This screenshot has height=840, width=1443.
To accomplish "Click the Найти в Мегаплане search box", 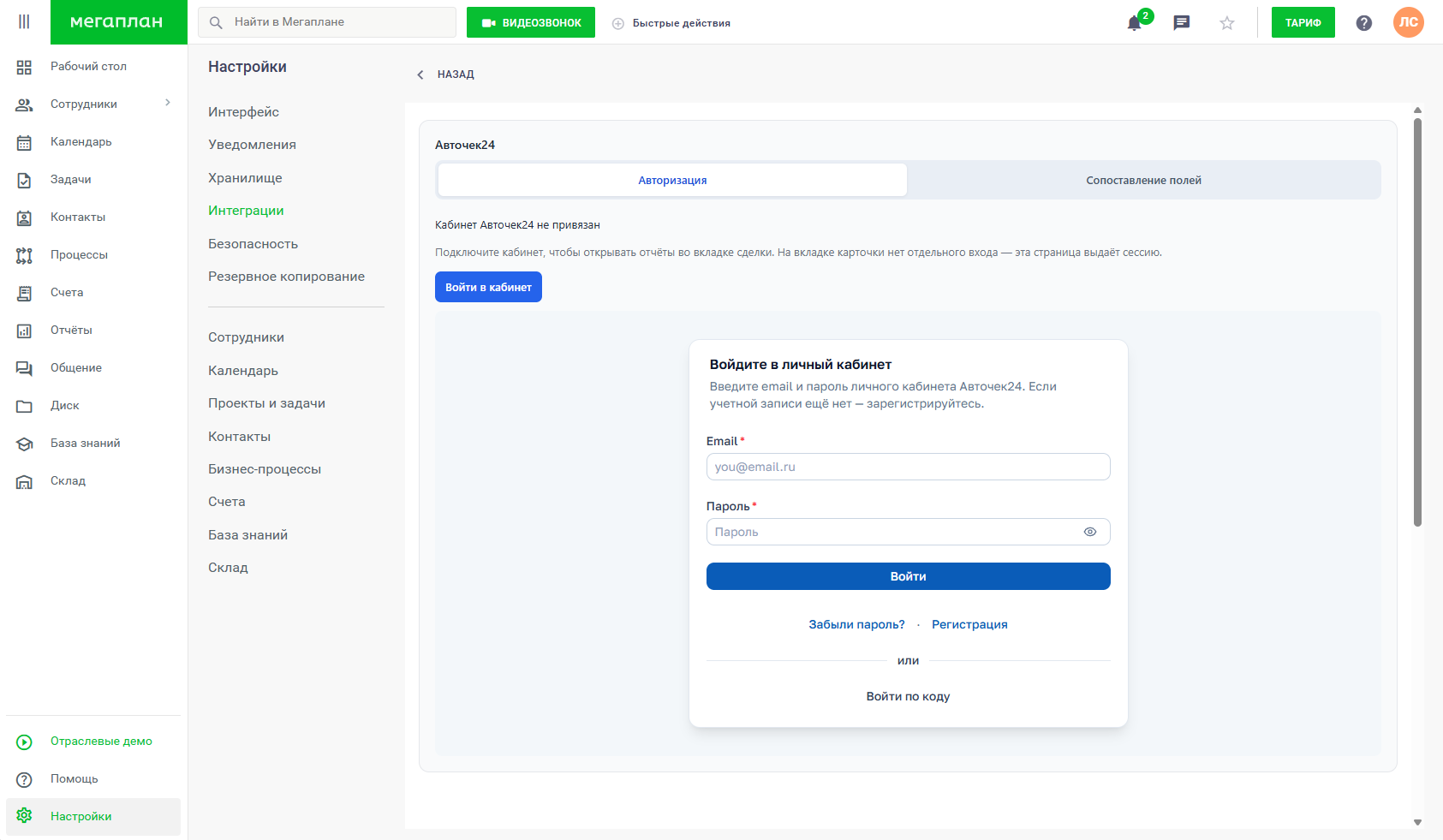I will 327,22.
